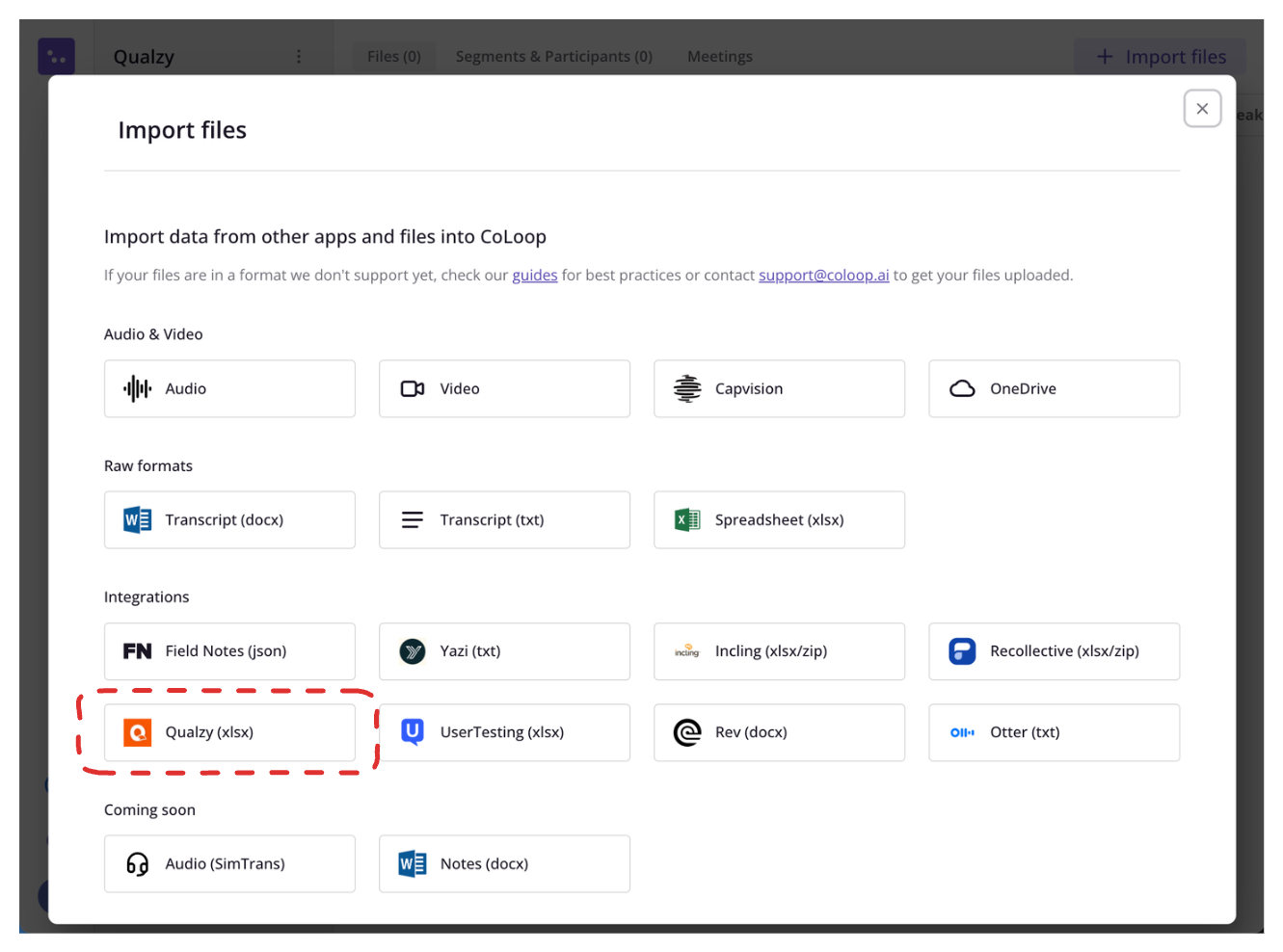Click the headset icon for Audio (SimTrans)
The image size is (1283, 952).
click(x=138, y=863)
